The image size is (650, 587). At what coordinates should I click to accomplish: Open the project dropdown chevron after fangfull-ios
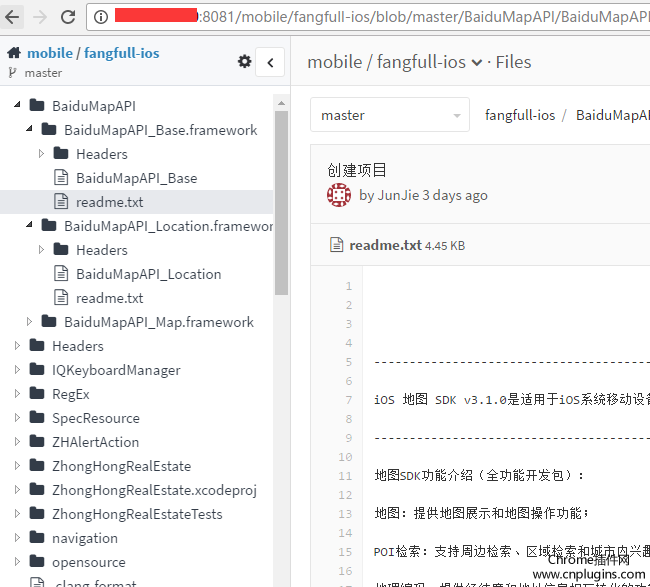click(477, 63)
